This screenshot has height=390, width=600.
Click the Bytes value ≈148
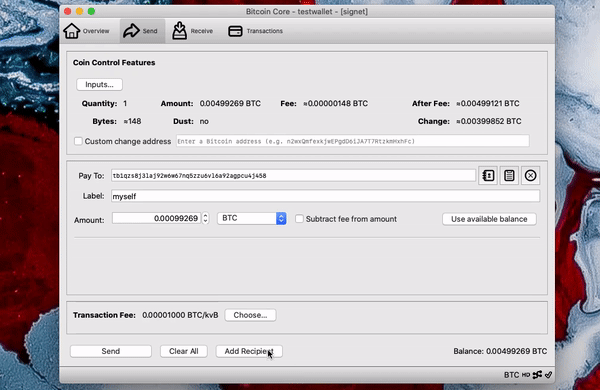click(x=132, y=121)
